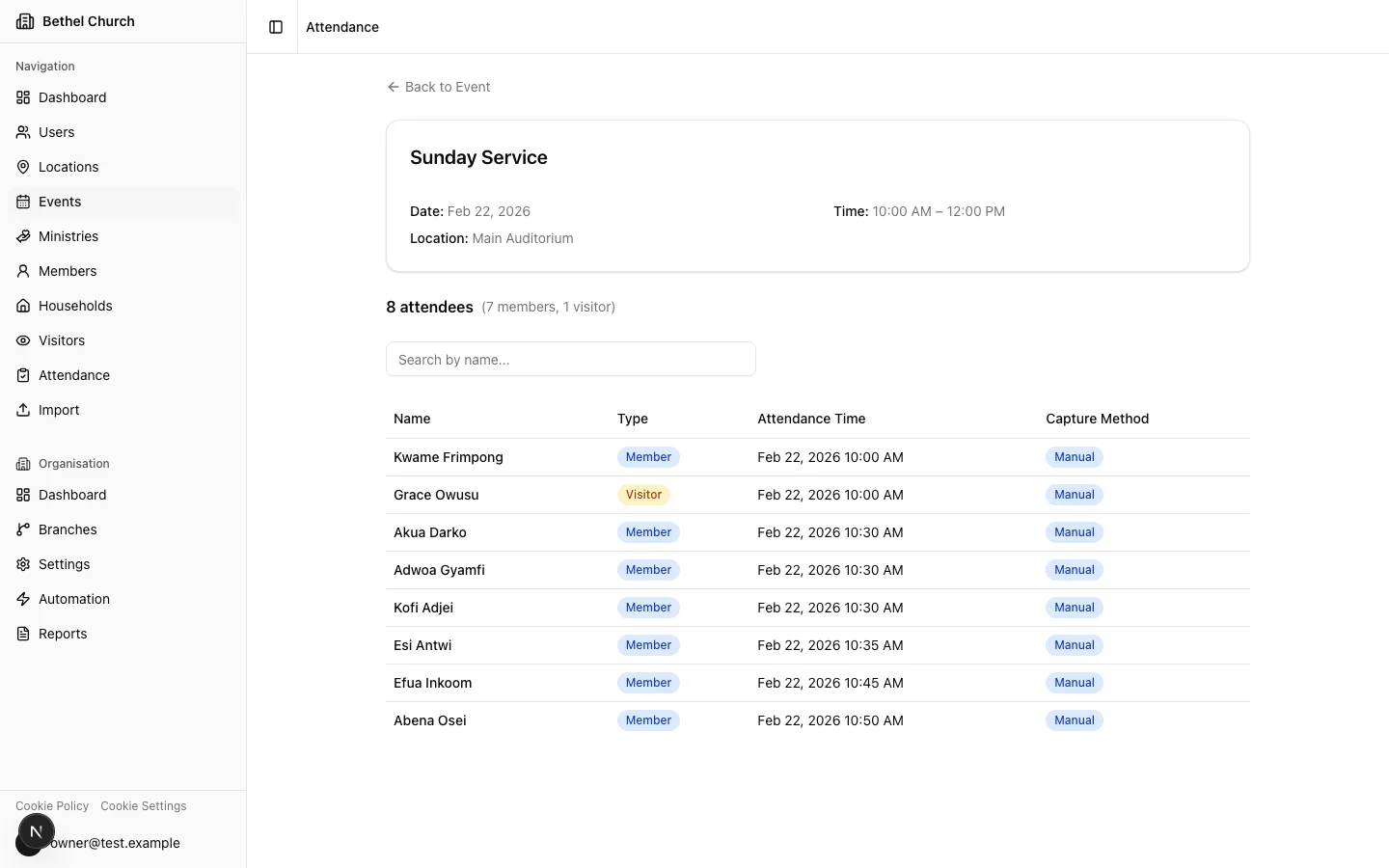
Task: Click the Attendance breadcrumb title in header
Action: (342, 27)
